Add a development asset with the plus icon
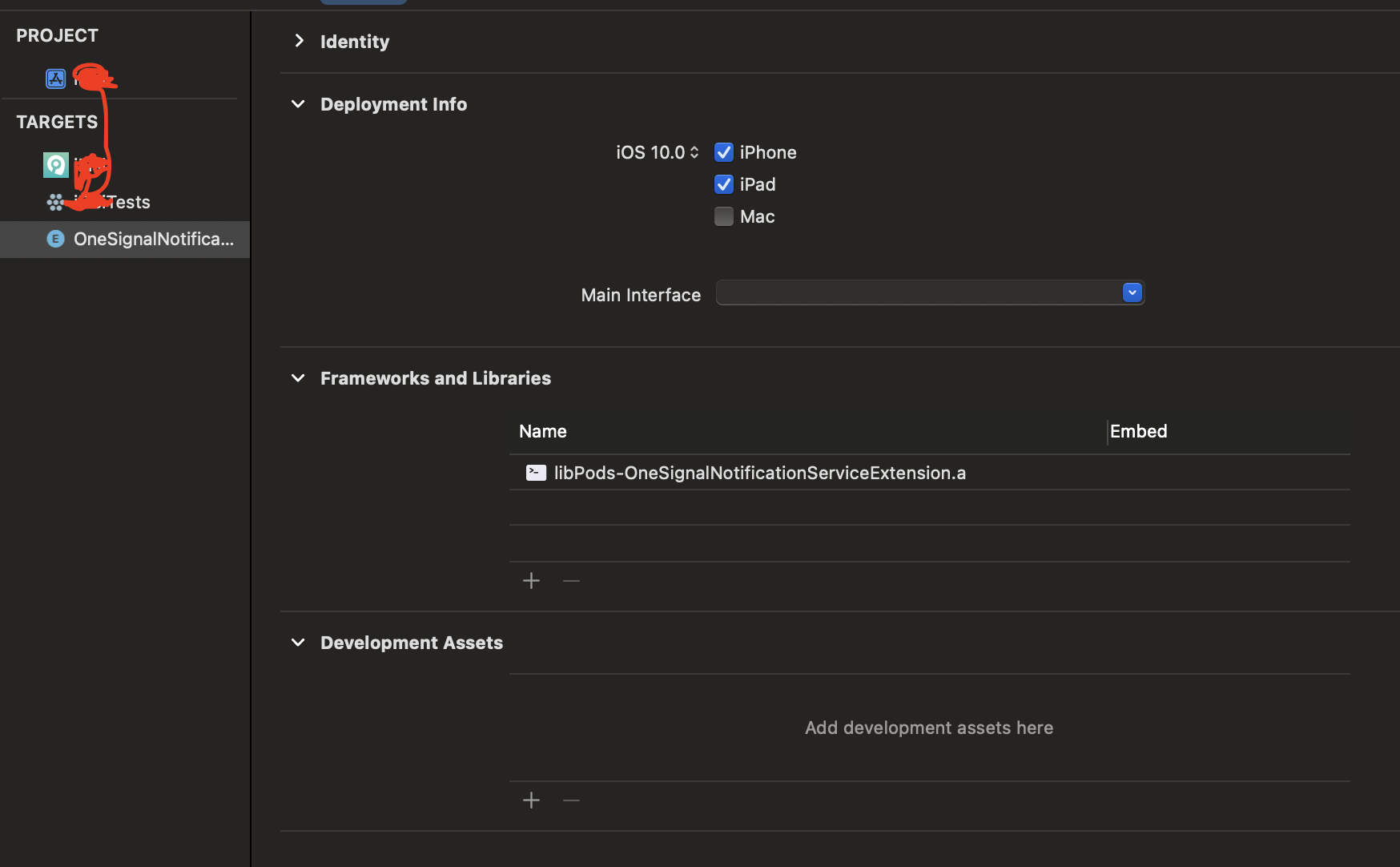 click(x=531, y=800)
